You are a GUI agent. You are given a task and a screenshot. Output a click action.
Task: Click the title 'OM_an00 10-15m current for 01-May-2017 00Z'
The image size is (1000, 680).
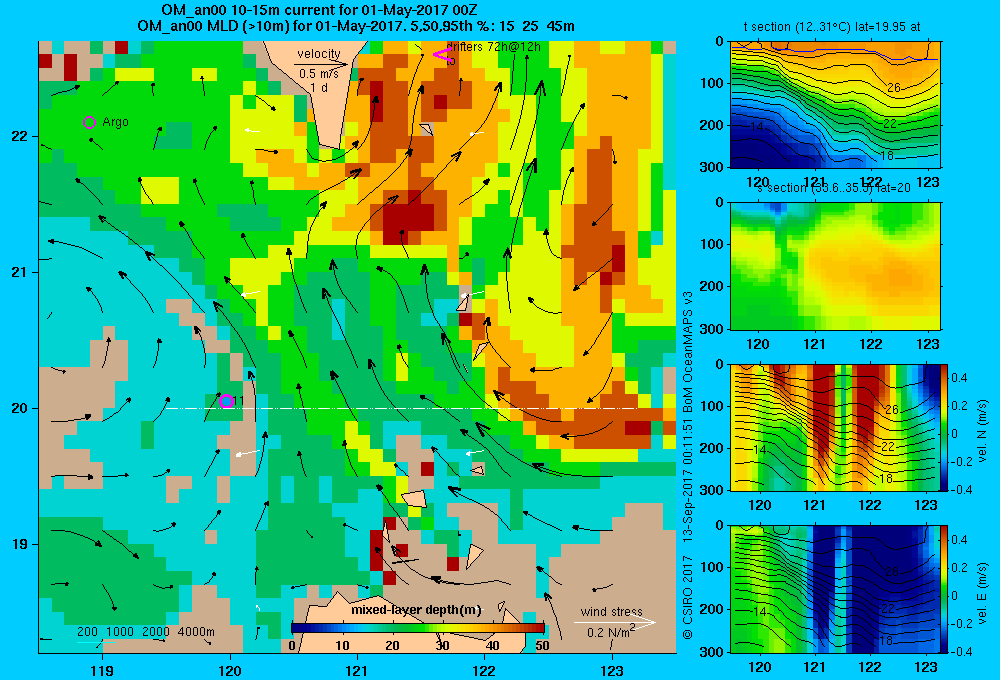[319, 10]
